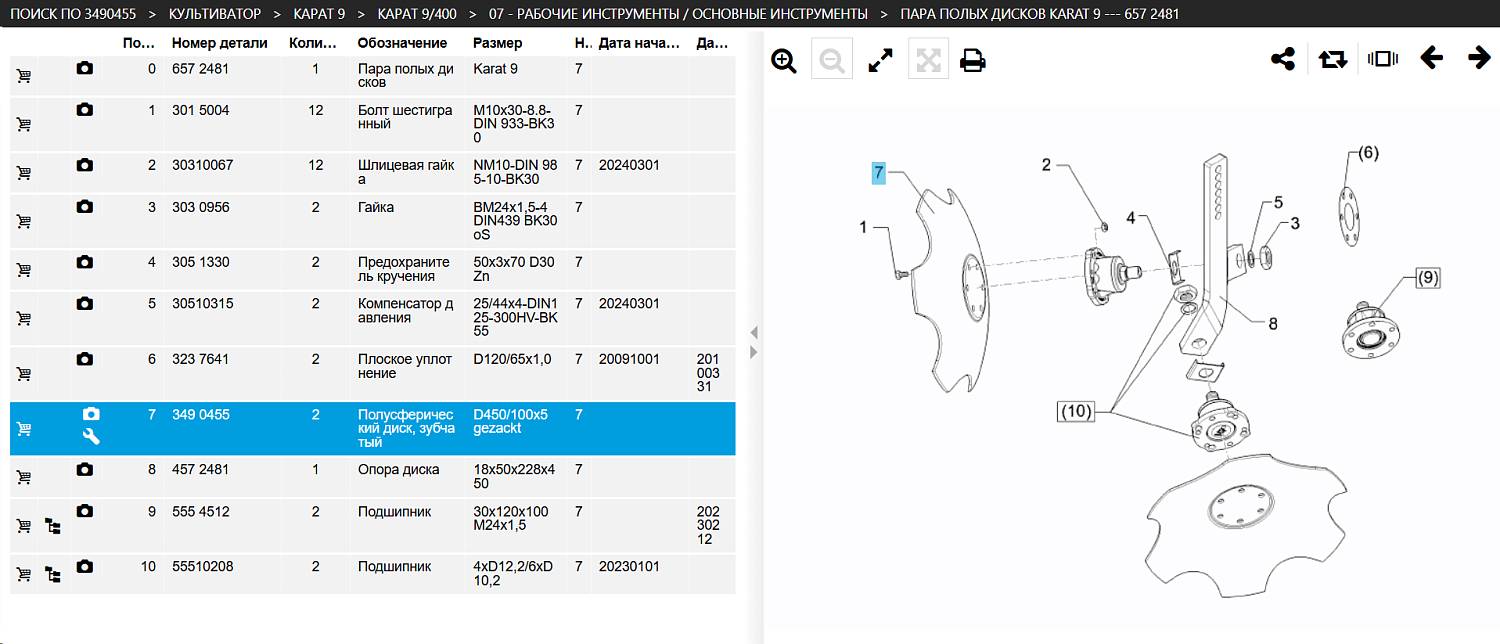Click the size text D450/100x5 gezackt
The image size is (1500, 644).
point(510,421)
